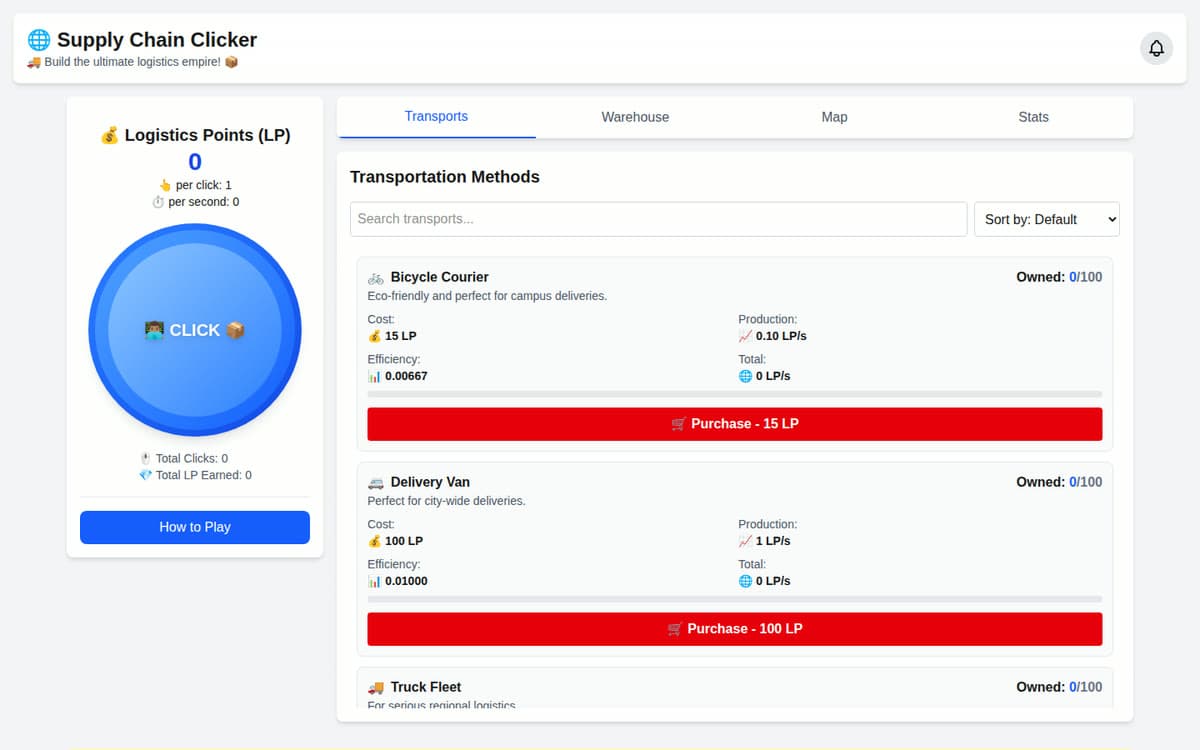Image resolution: width=1200 pixels, height=750 pixels.
Task: Purchase Bicycle Courier for 15 LP
Action: (x=735, y=424)
